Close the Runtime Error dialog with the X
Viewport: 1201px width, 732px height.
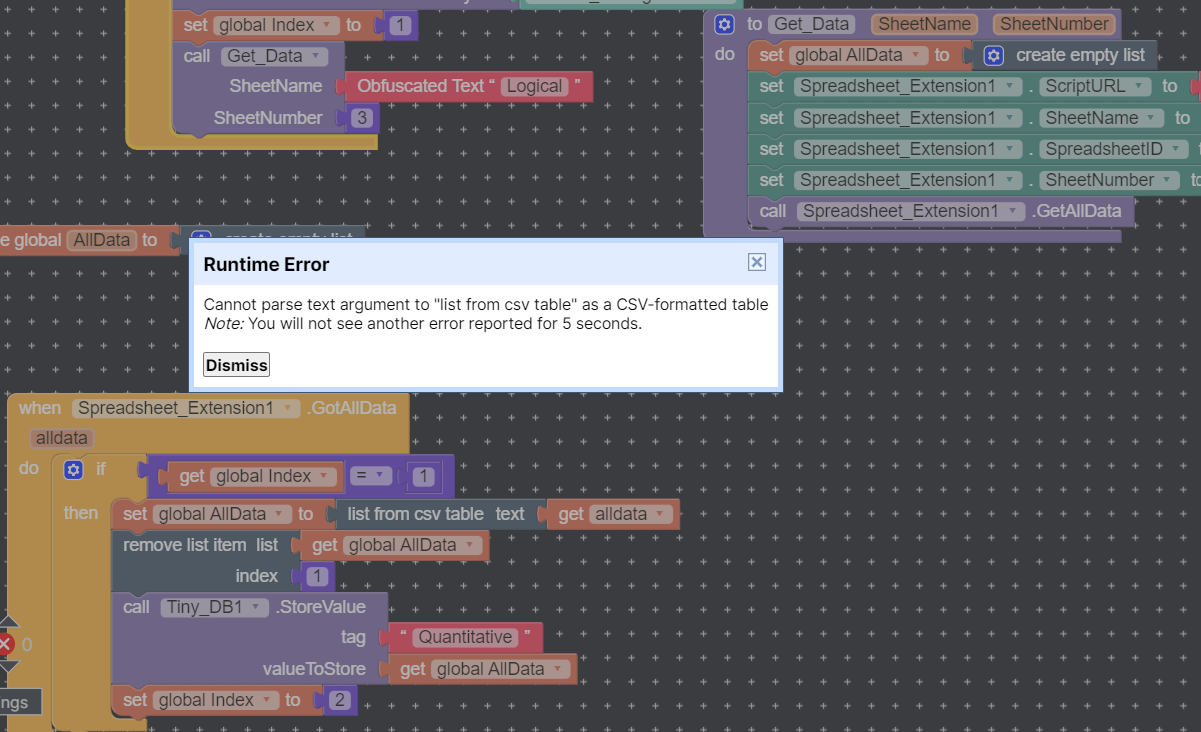[x=757, y=262]
